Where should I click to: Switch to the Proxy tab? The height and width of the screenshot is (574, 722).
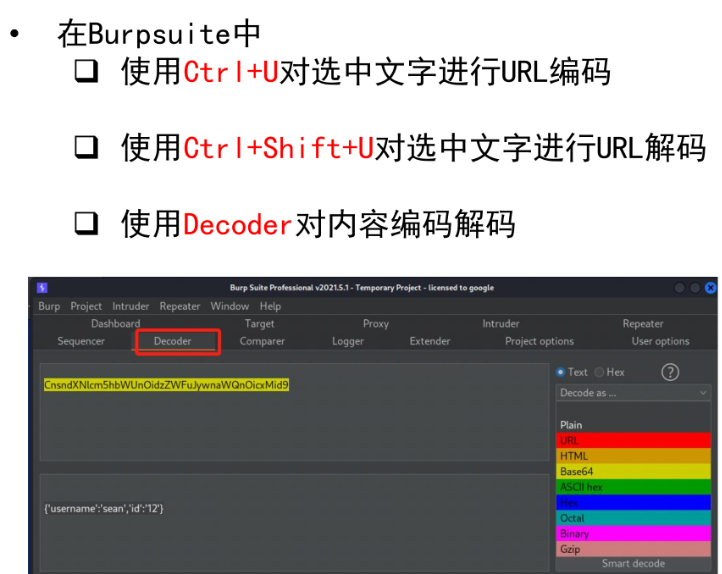(376, 324)
